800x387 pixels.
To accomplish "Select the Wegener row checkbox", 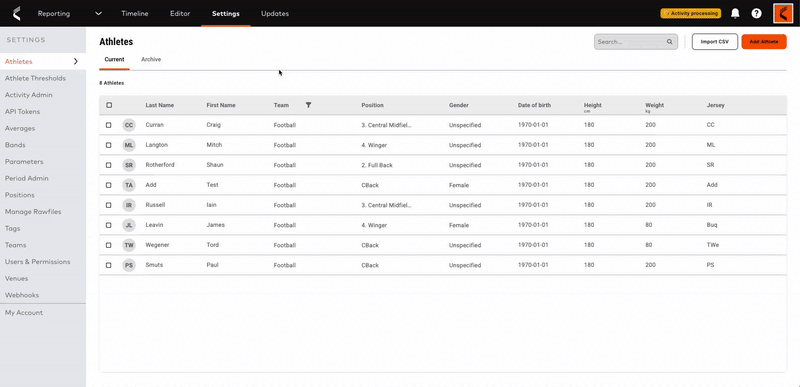I will 109,245.
